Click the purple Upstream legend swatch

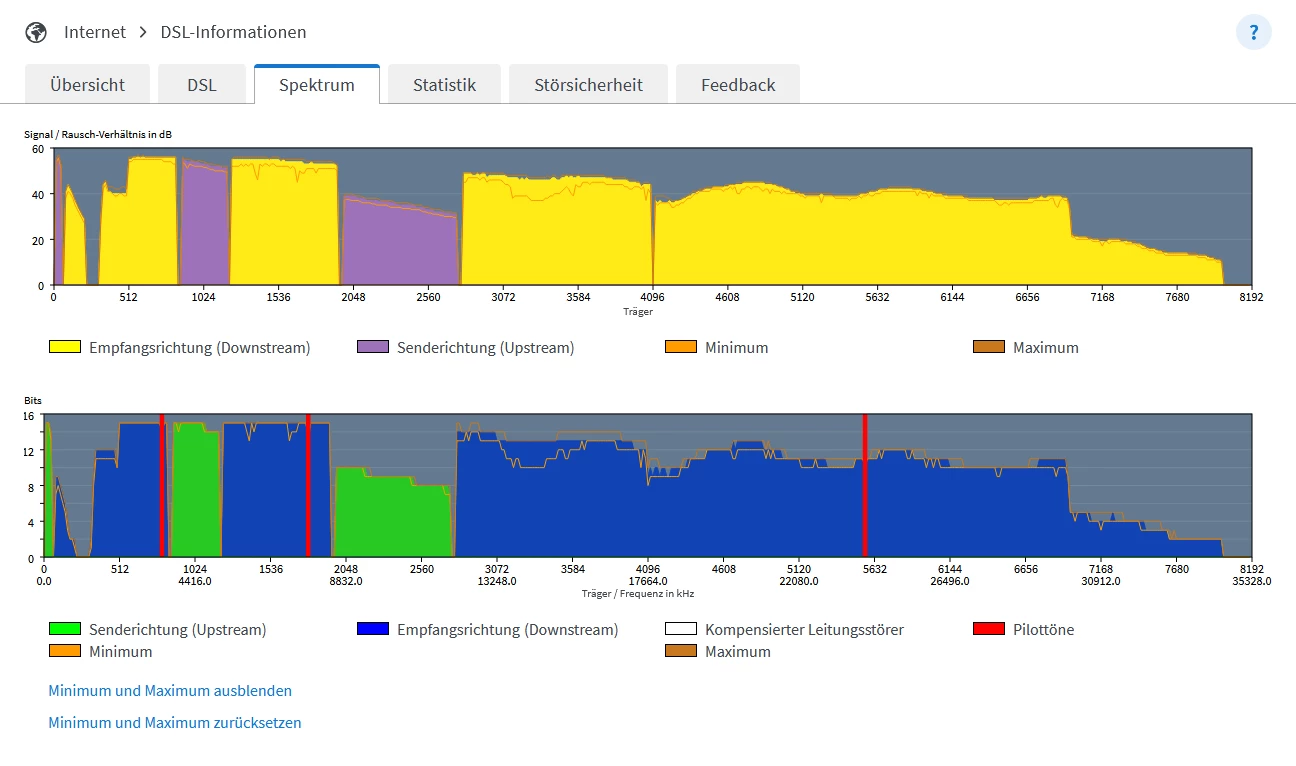tap(373, 348)
